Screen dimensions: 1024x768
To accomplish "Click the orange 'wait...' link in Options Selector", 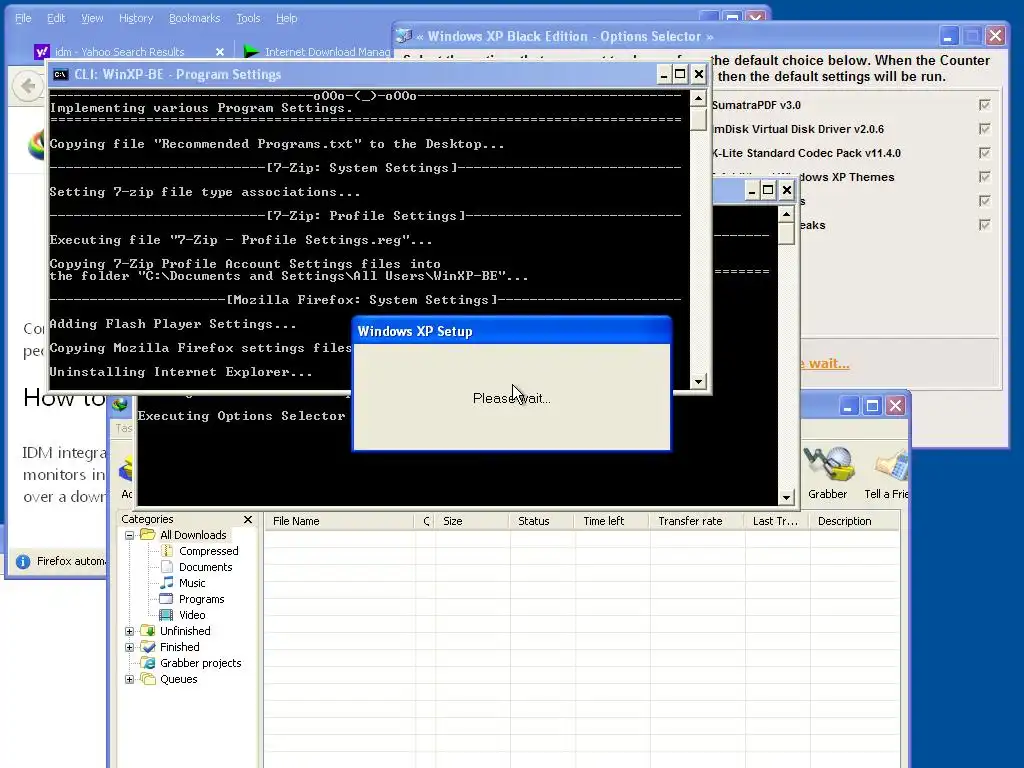I will (x=825, y=364).
